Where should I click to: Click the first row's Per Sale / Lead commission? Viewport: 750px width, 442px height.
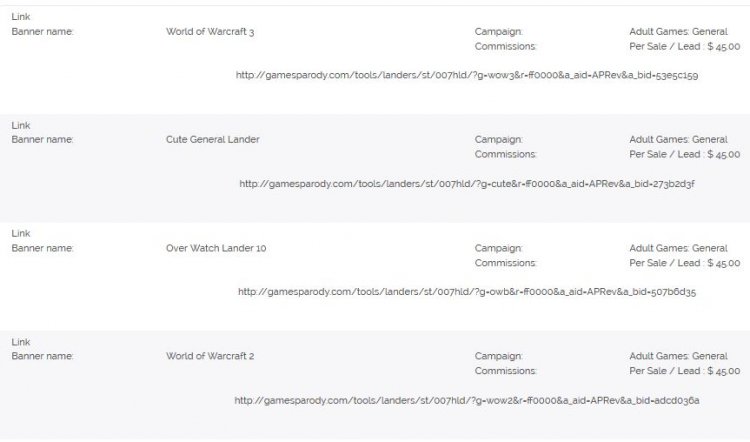pos(684,46)
